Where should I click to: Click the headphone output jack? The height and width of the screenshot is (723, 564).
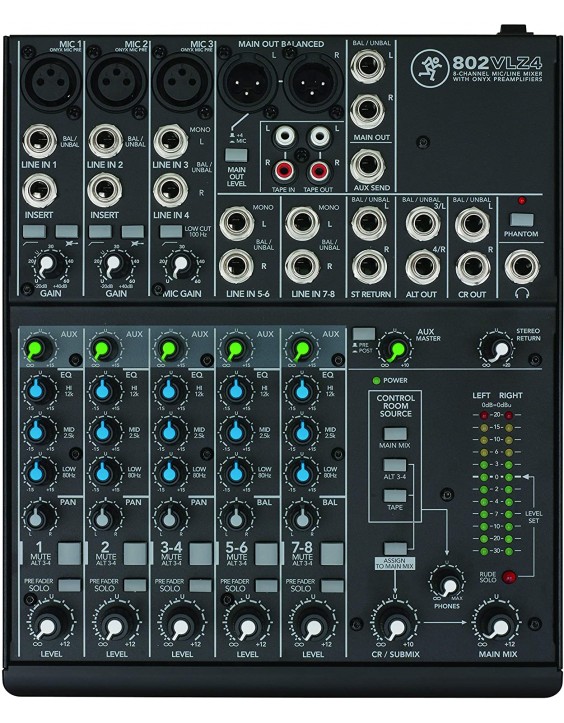522,267
